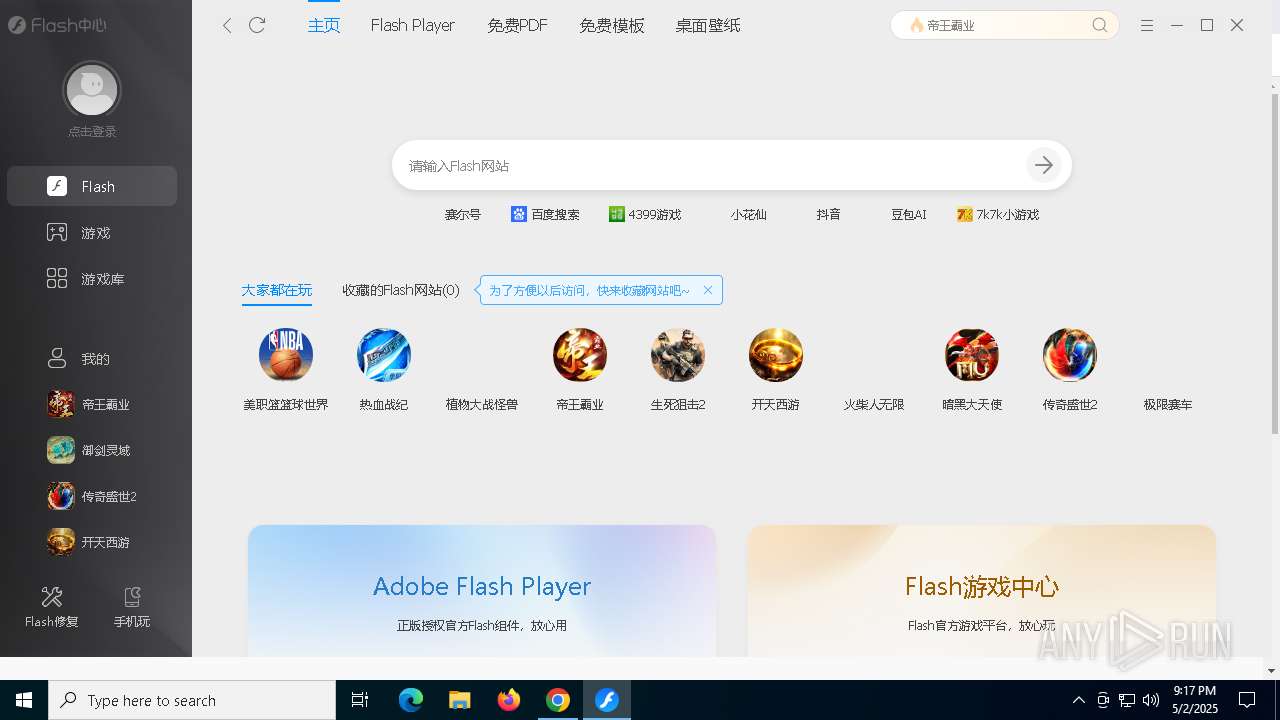Switch to the 主页 tab

[x=324, y=25]
